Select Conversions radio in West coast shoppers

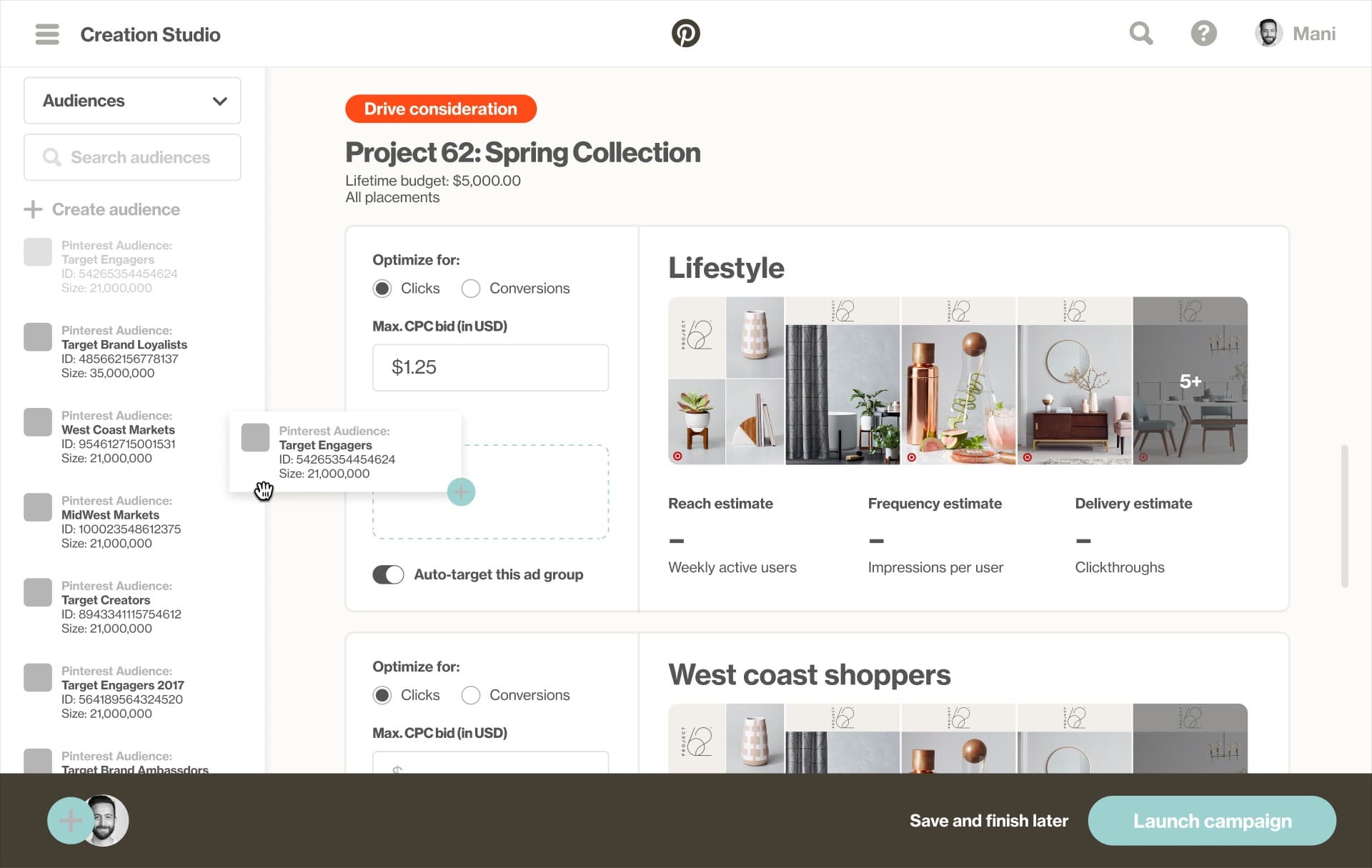470,695
